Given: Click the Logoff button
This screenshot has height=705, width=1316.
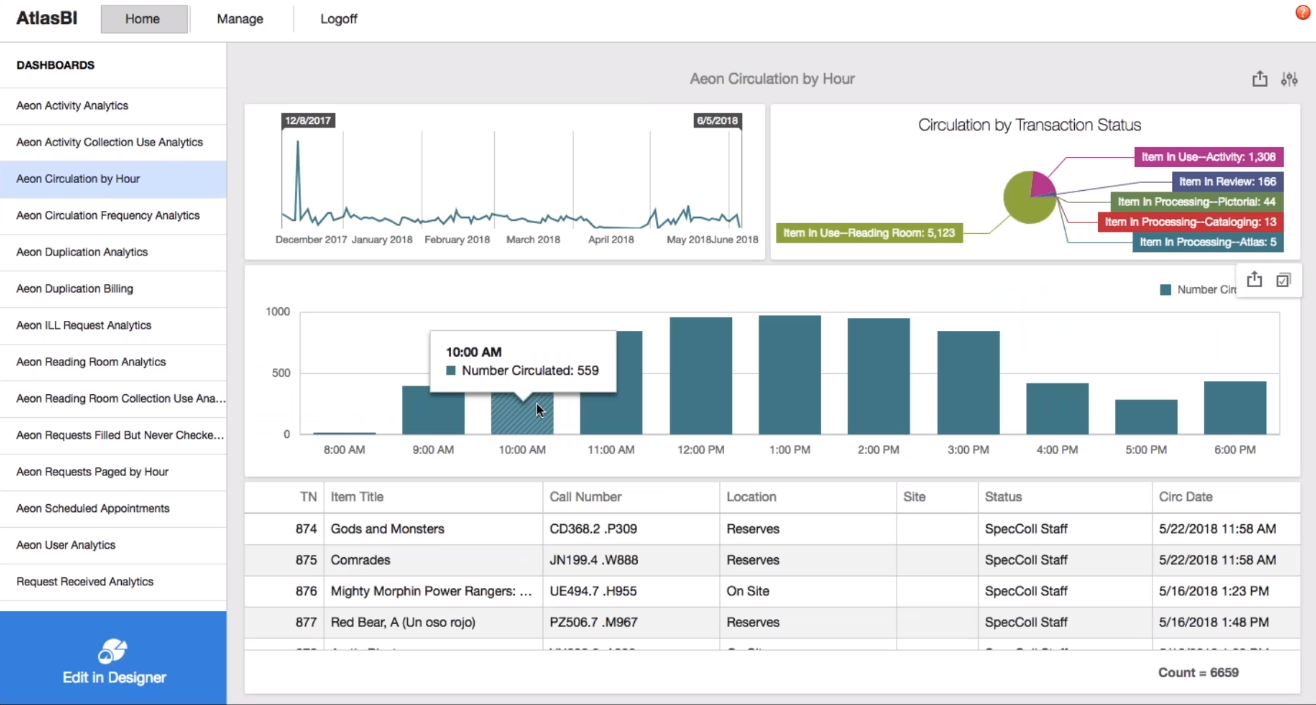Looking at the screenshot, I should click(x=338, y=18).
